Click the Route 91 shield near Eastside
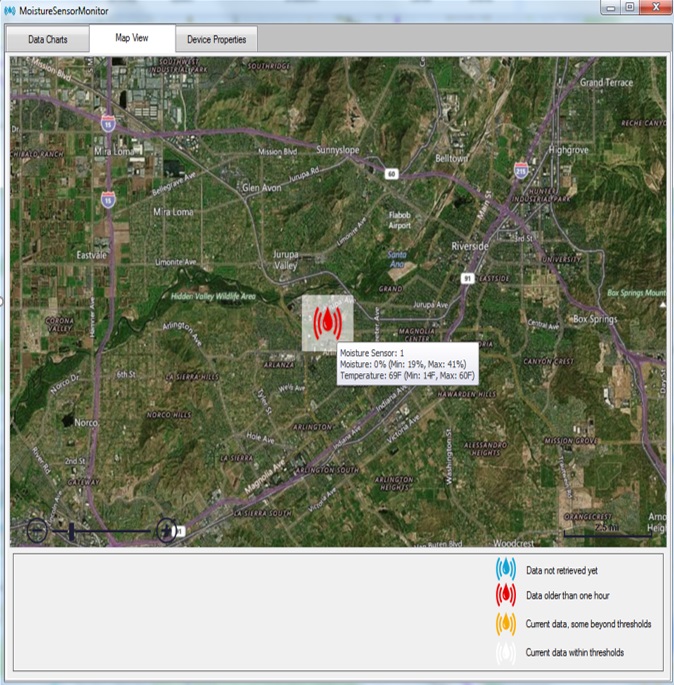 click(468, 278)
